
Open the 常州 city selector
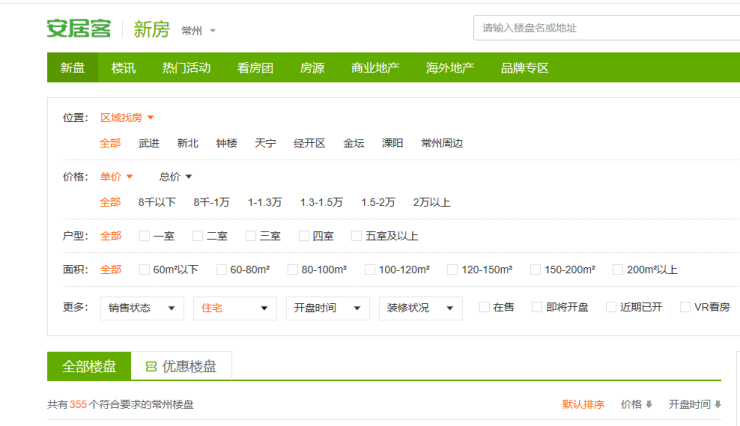pos(198,31)
